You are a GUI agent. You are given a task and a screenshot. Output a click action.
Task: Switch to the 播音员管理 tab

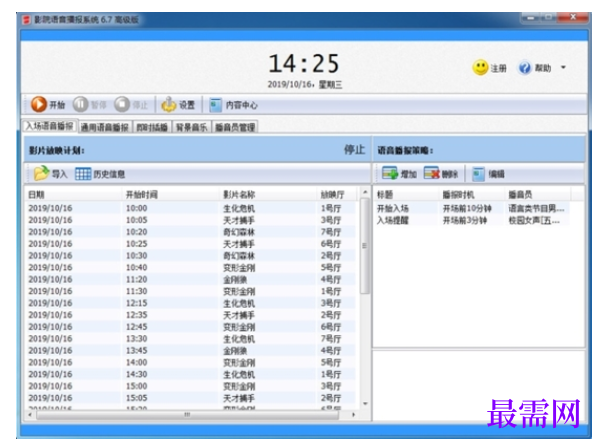(x=235, y=127)
